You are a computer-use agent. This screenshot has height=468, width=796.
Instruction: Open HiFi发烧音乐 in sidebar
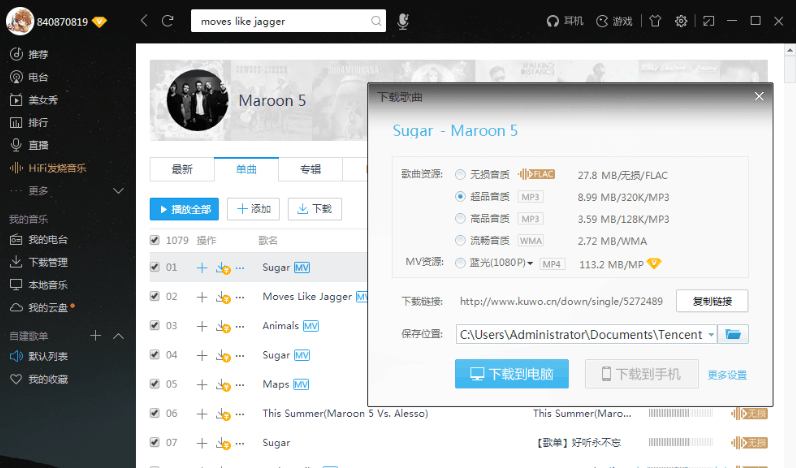(x=48, y=168)
